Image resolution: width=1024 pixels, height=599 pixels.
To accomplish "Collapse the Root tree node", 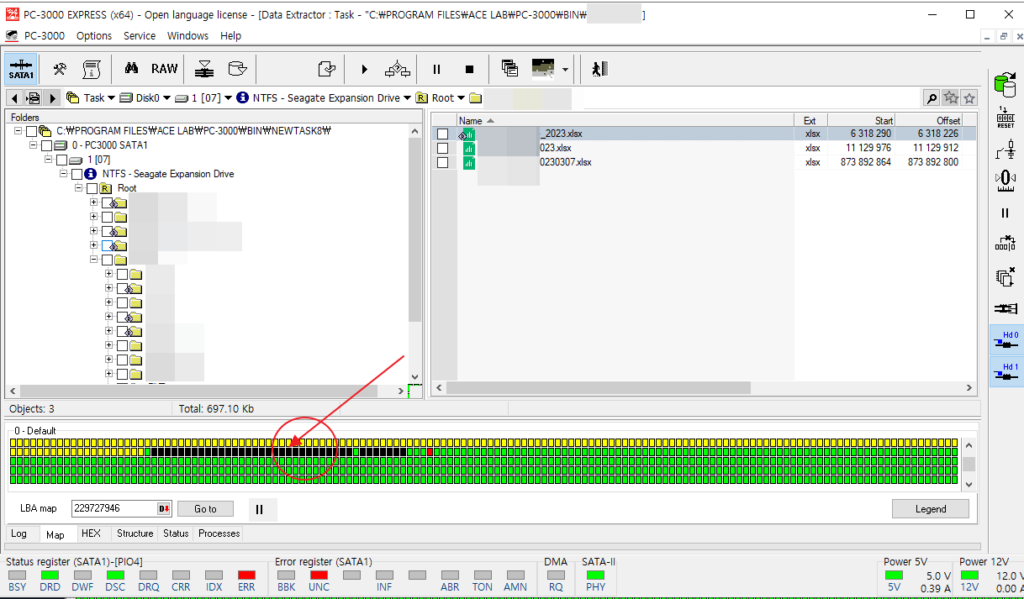I will click(79, 188).
